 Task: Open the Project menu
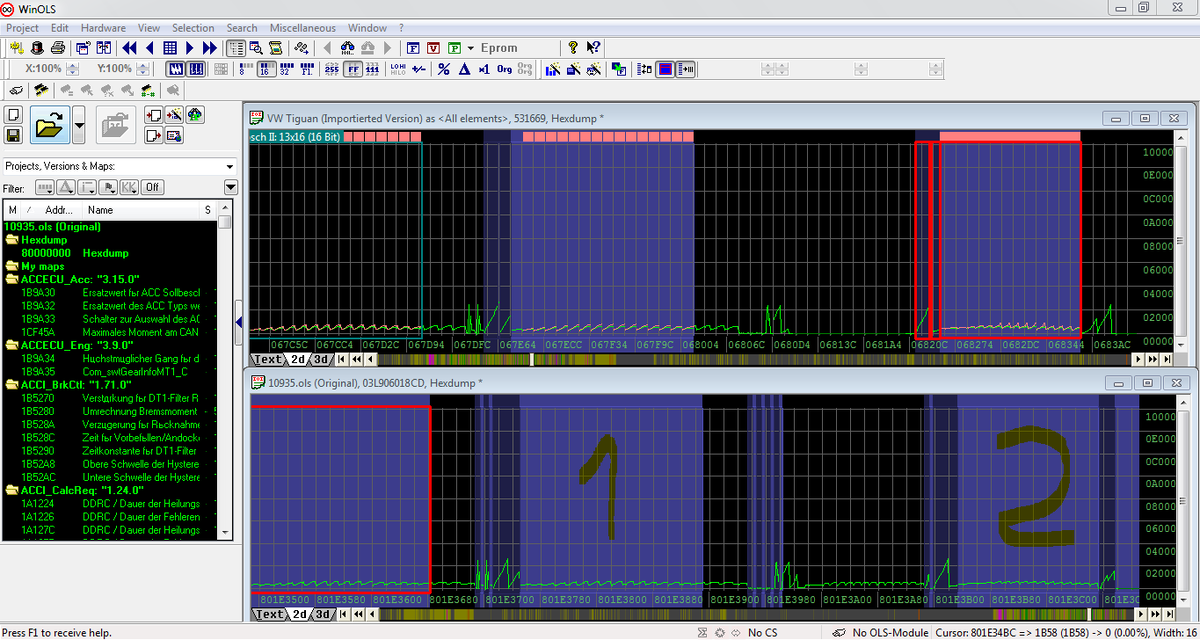23,28
